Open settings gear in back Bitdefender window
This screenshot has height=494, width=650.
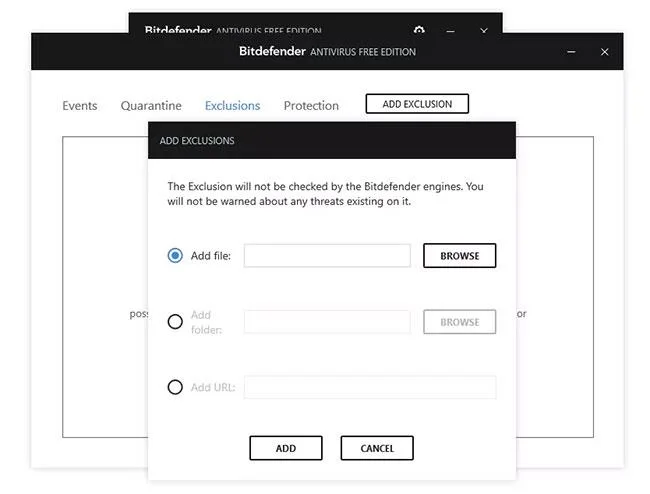click(x=419, y=29)
